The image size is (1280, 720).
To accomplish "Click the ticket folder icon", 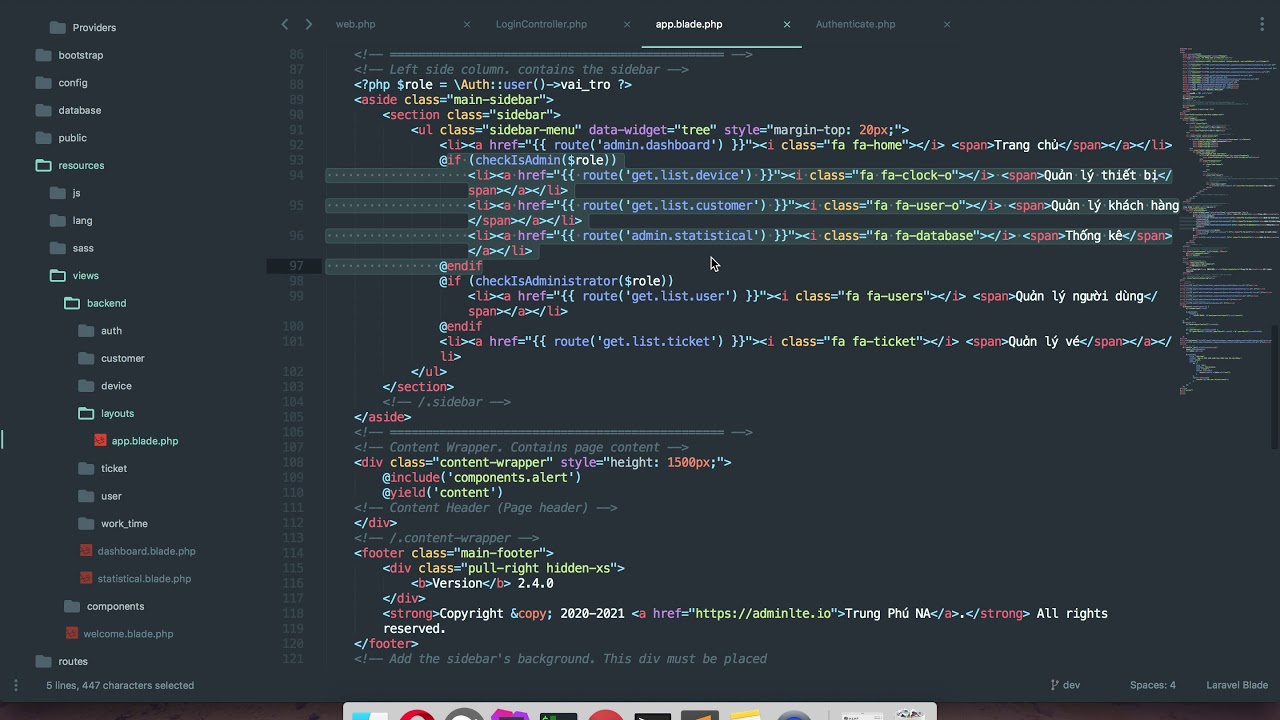I will [x=85, y=468].
